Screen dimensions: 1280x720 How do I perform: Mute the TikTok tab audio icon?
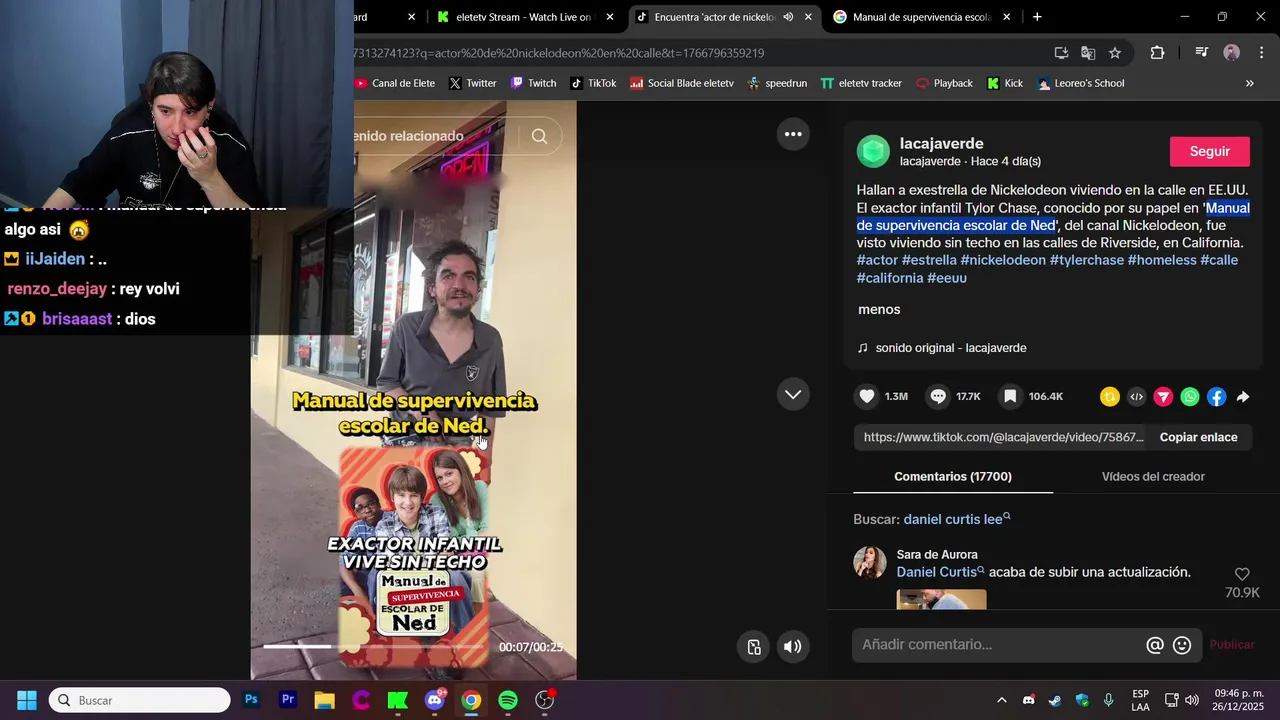pos(788,17)
